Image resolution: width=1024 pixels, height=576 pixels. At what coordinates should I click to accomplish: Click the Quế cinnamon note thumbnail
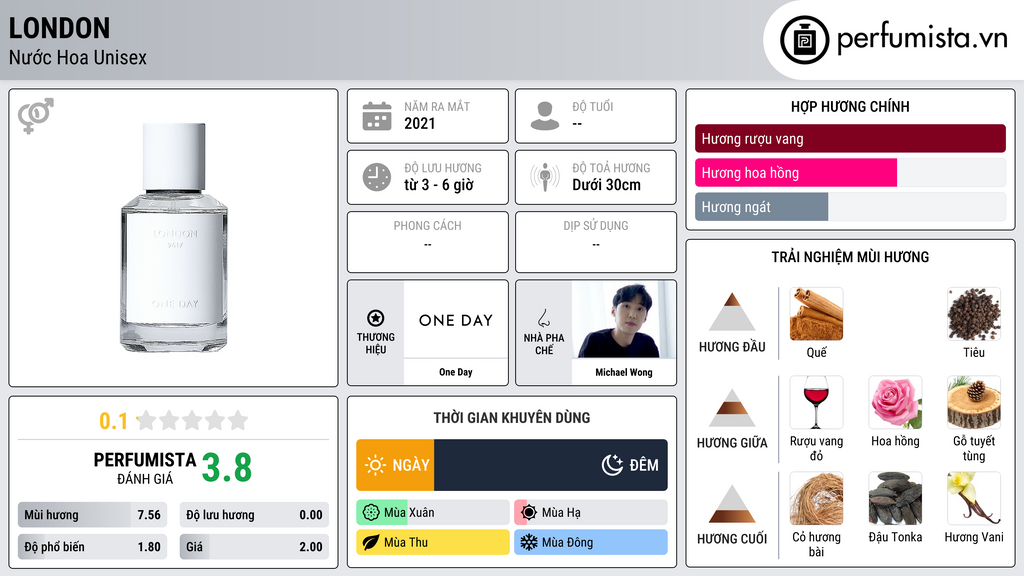pyautogui.click(x=816, y=314)
